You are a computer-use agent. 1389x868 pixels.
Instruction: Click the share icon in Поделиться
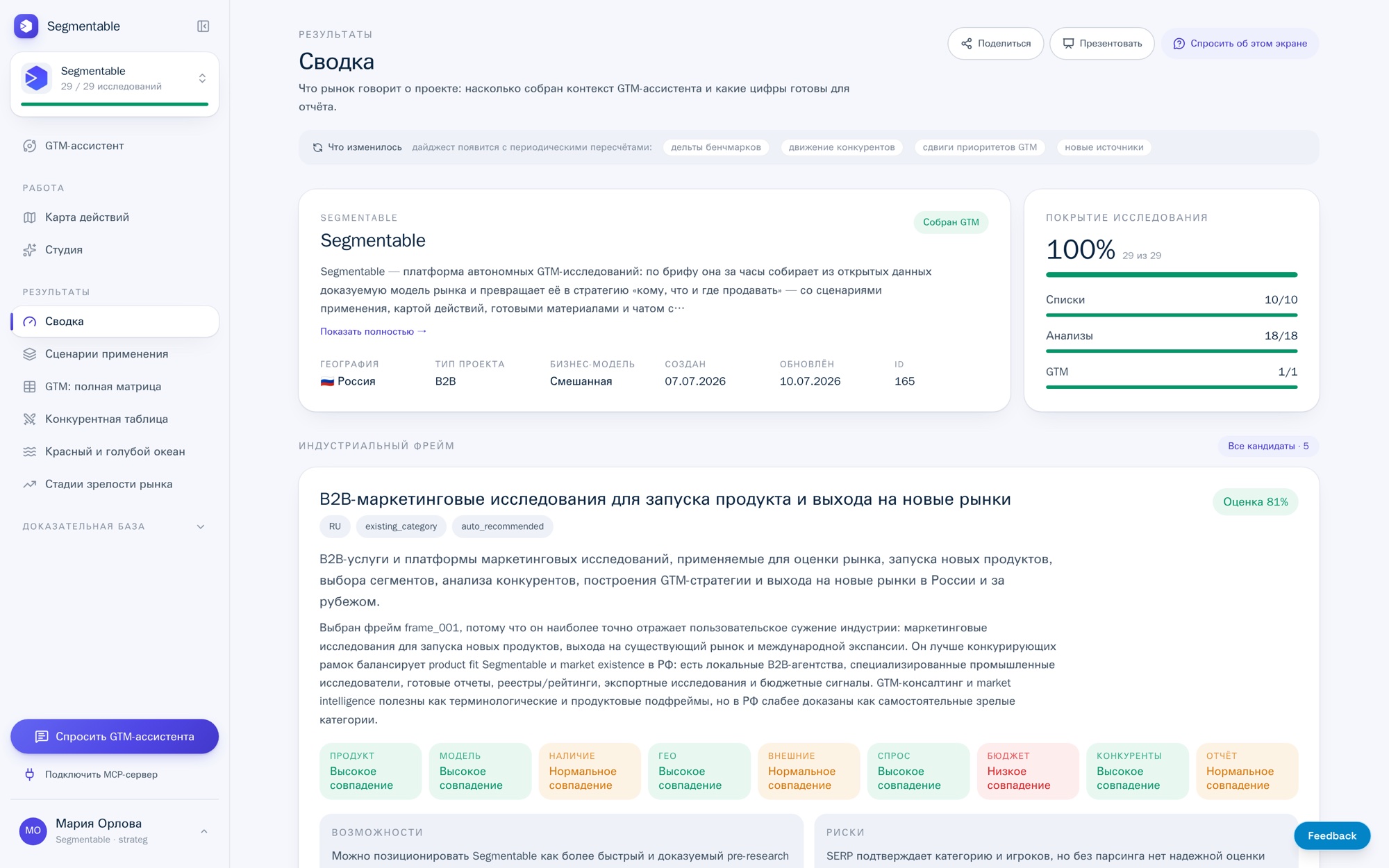coord(966,44)
